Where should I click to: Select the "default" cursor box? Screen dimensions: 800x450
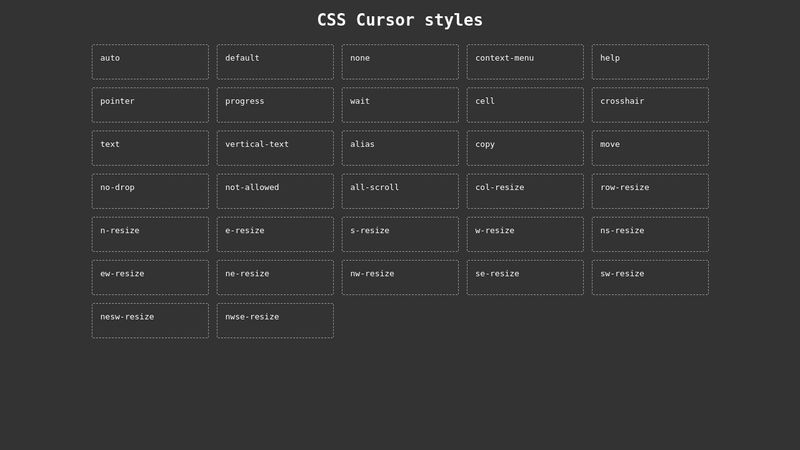(275, 62)
